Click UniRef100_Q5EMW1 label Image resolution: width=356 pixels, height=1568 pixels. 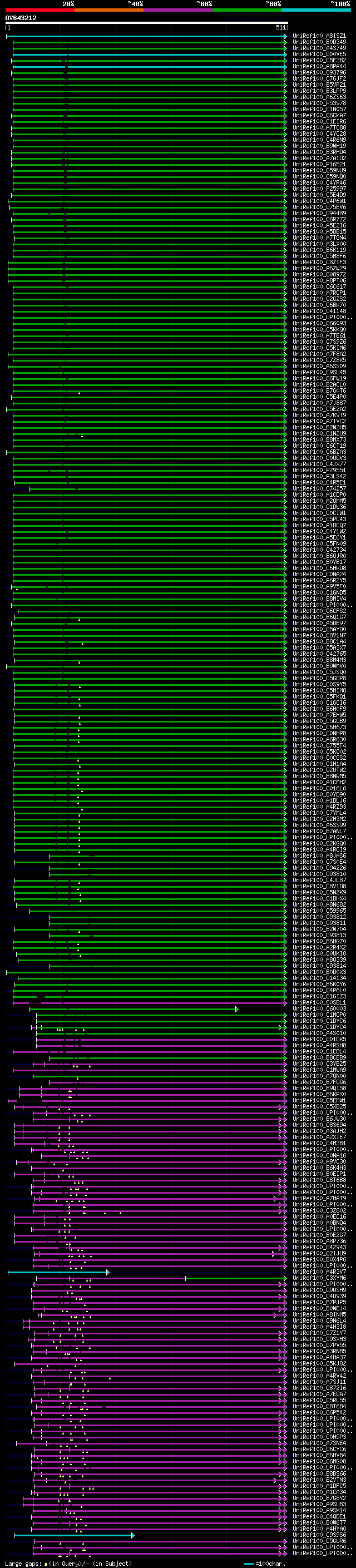319,1101
